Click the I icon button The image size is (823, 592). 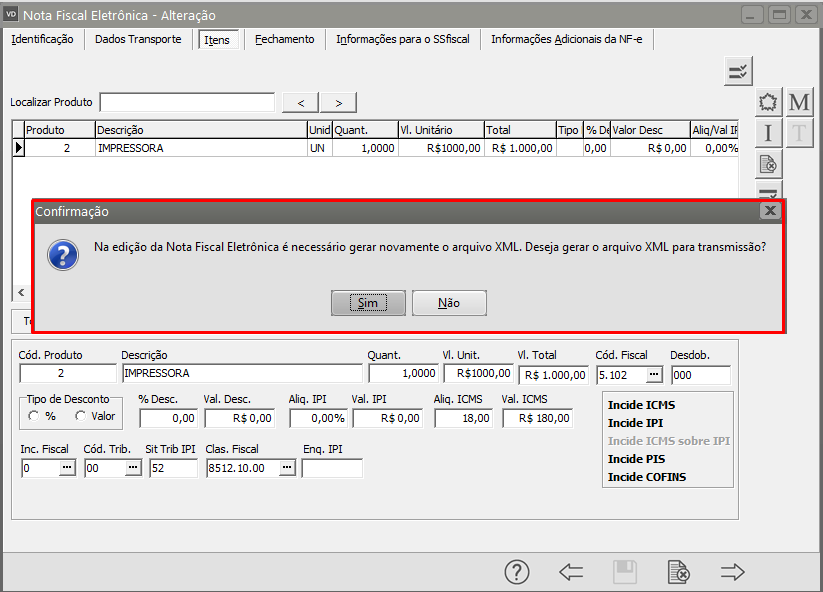point(768,133)
